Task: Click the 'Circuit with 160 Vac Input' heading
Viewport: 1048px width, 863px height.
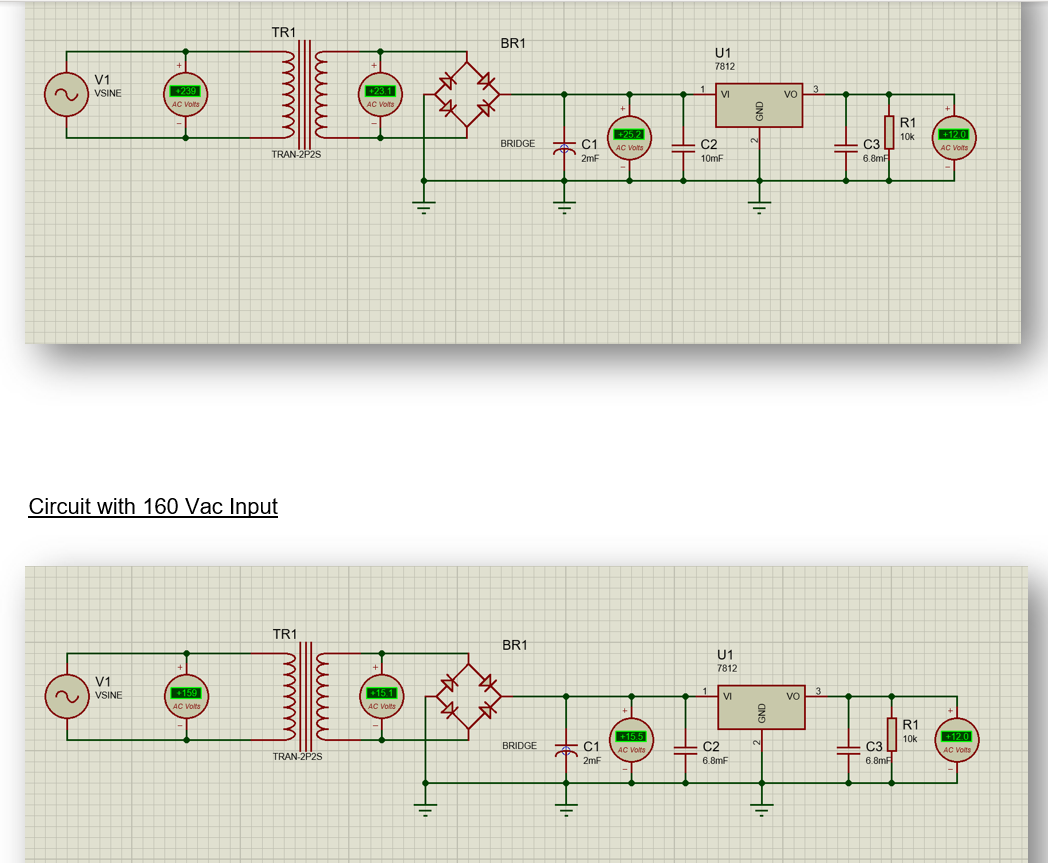Action: (153, 506)
